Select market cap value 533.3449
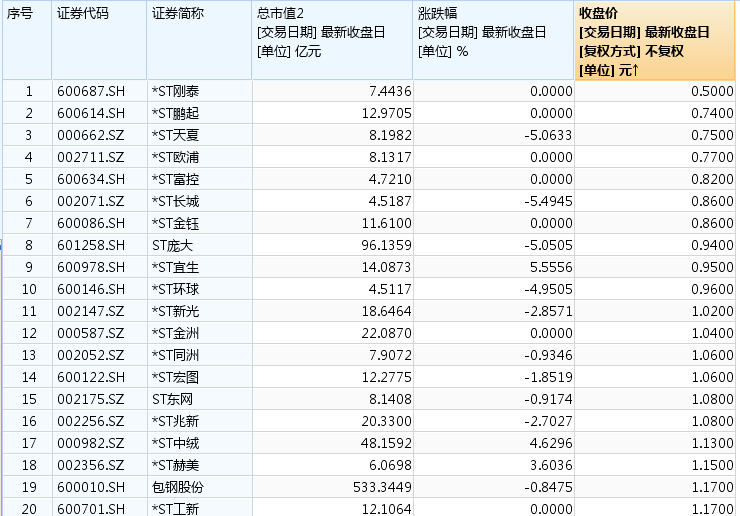Screen dimensions: 740x516 click(x=382, y=487)
